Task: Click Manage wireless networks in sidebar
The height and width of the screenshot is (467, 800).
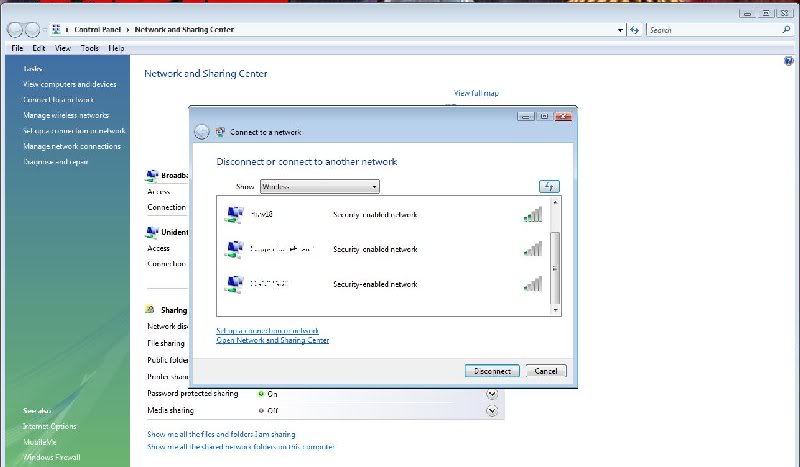Action: [x=66, y=115]
